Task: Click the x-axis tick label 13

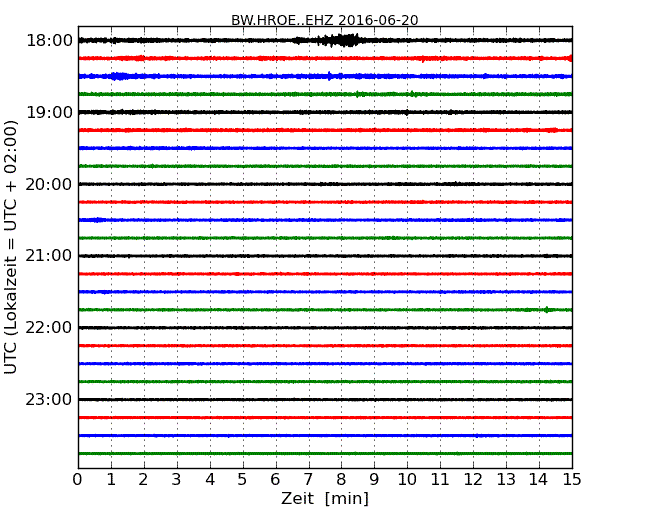Action: coord(506,480)
